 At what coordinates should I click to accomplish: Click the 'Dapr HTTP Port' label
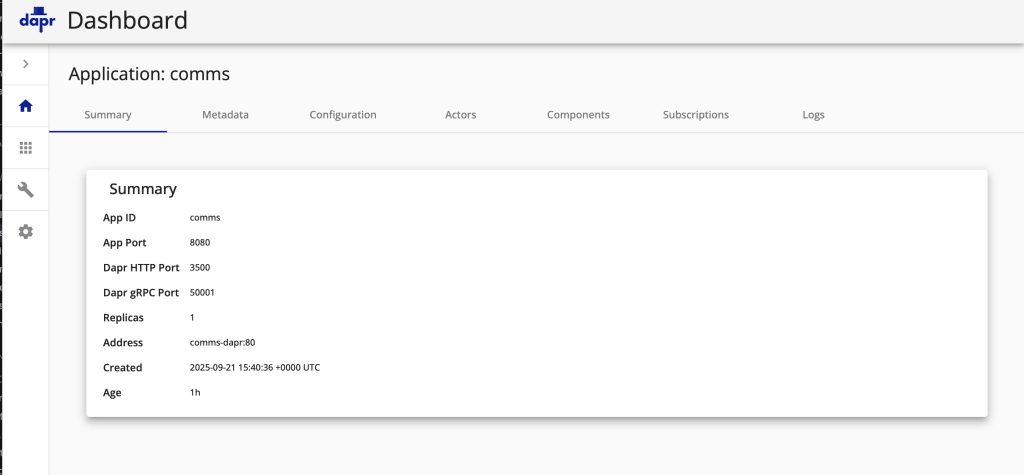pyautogui.click(x=141, y=267)
